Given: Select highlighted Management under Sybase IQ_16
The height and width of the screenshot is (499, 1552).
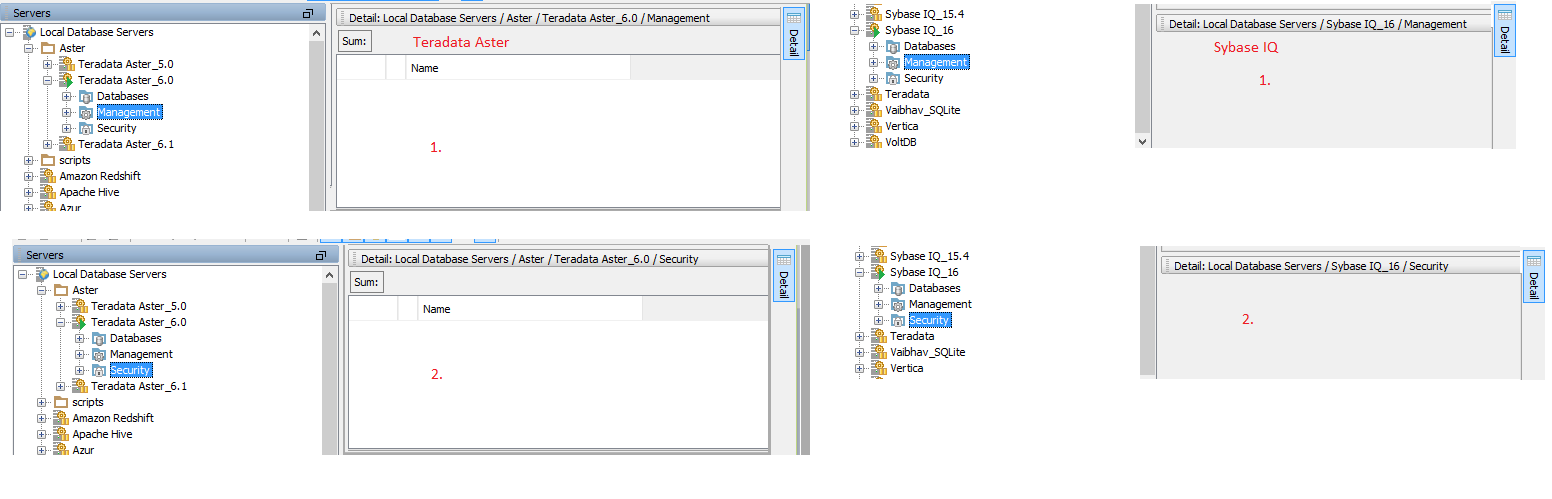Looking at the screenshot, I should point(936,62).
